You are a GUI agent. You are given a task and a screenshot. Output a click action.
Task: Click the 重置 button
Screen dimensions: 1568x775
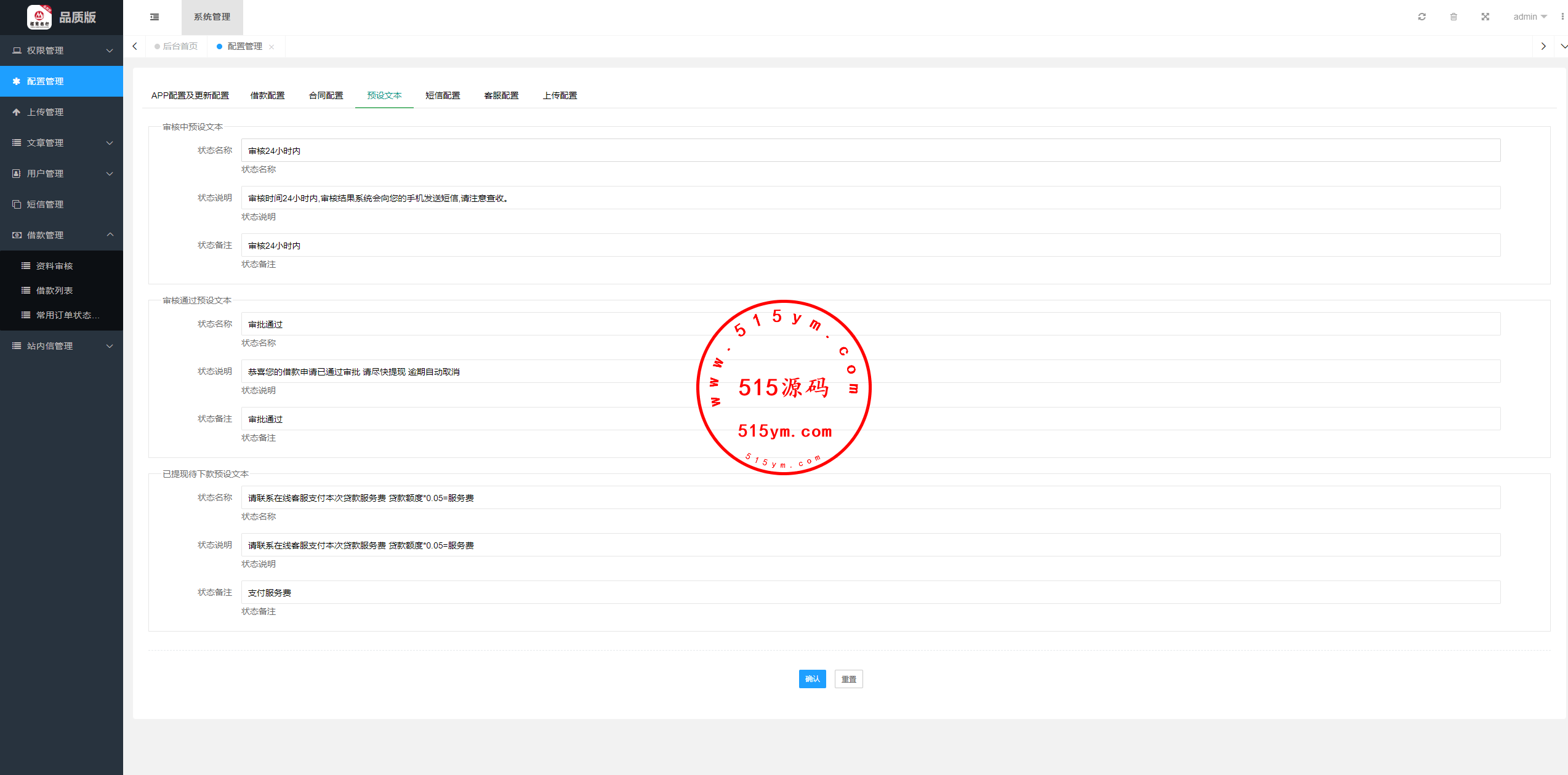pyautogui.click(x=848, y=678)
